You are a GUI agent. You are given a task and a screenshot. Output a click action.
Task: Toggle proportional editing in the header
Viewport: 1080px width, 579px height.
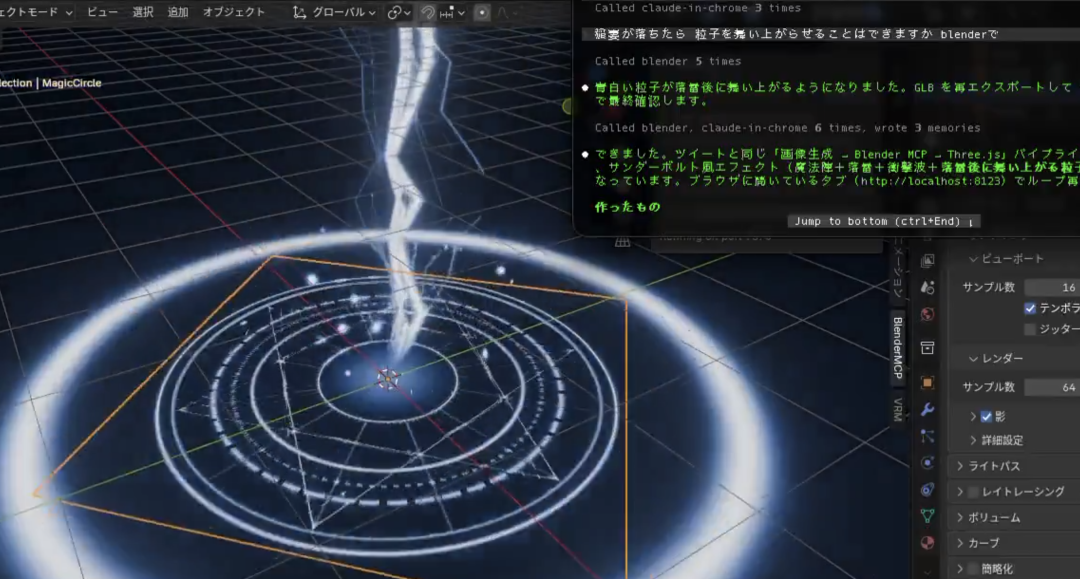click(482, 12)
